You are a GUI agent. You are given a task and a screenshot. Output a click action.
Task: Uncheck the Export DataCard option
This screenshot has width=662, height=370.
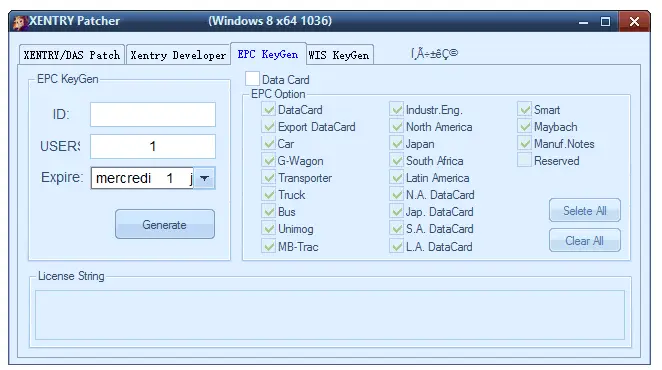[269, 127]
